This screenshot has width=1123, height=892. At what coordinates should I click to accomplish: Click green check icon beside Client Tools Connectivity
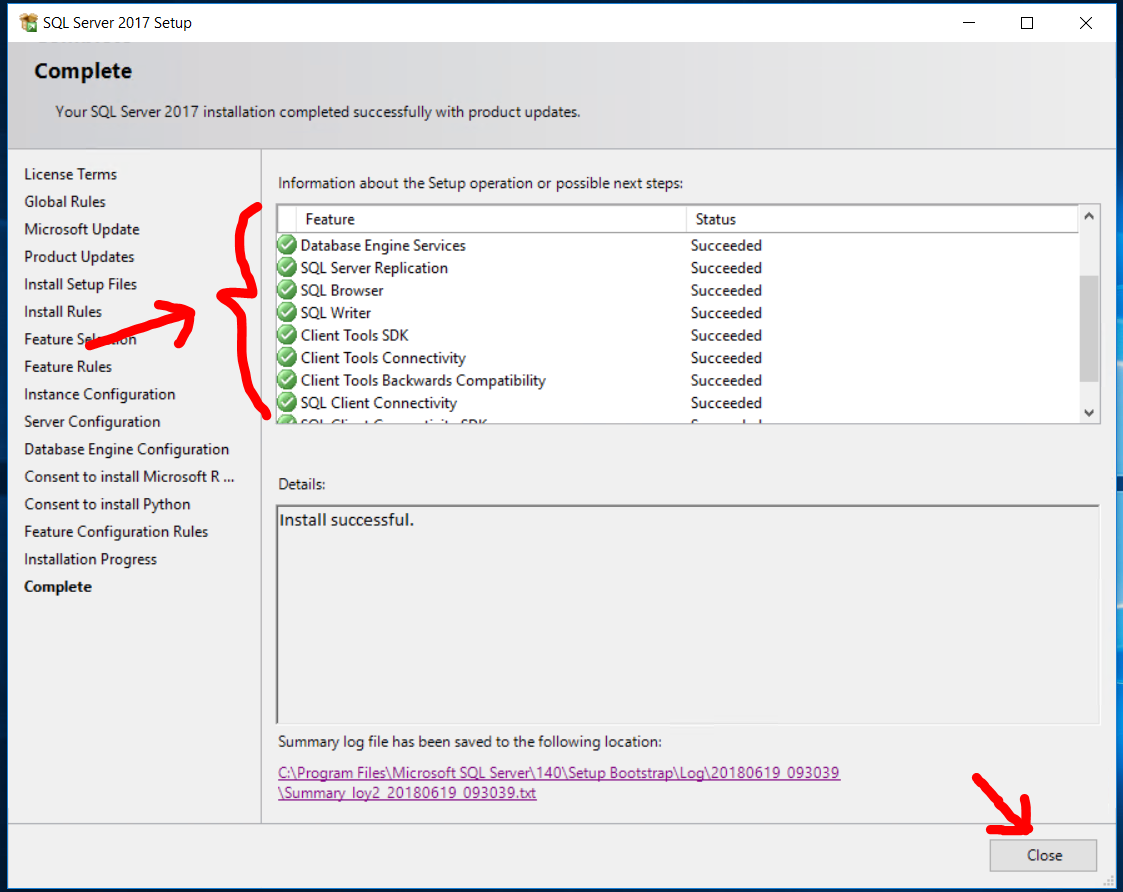(287, 358)
